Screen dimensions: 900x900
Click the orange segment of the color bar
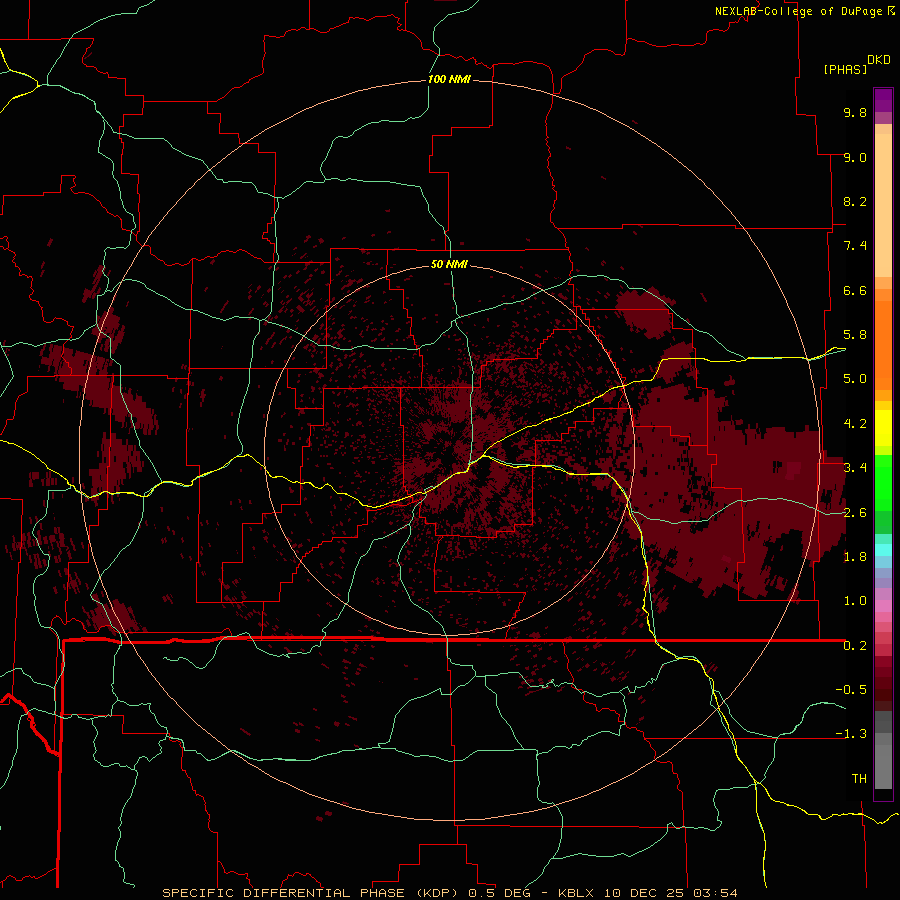[883, 345]
